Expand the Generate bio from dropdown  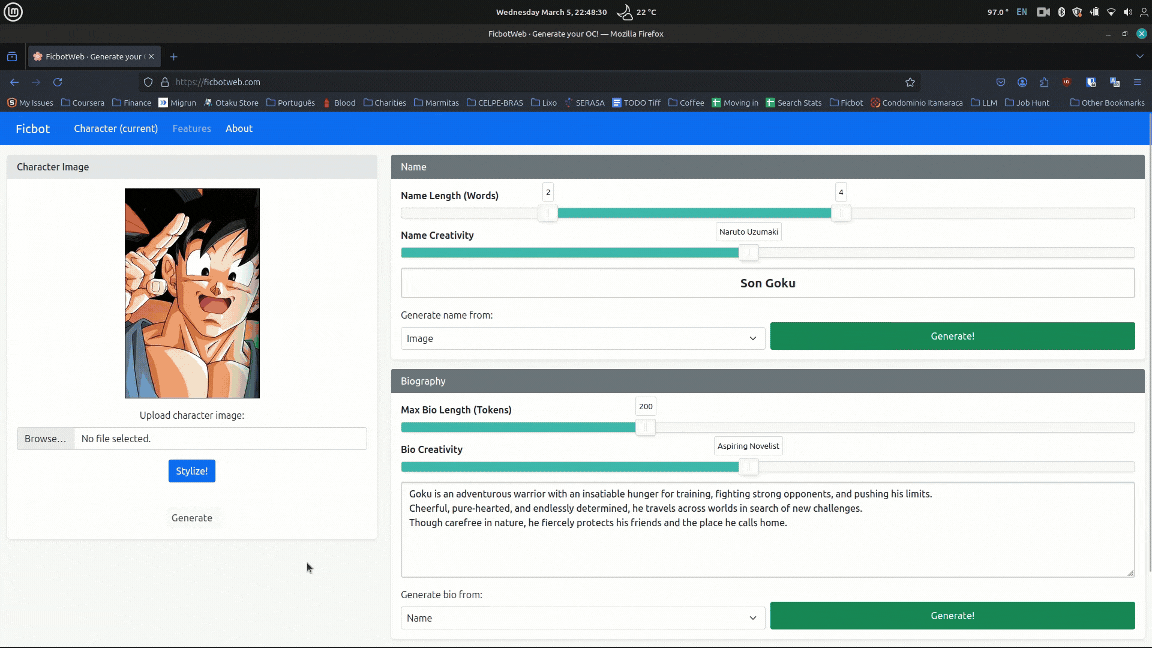click(583, 618)
